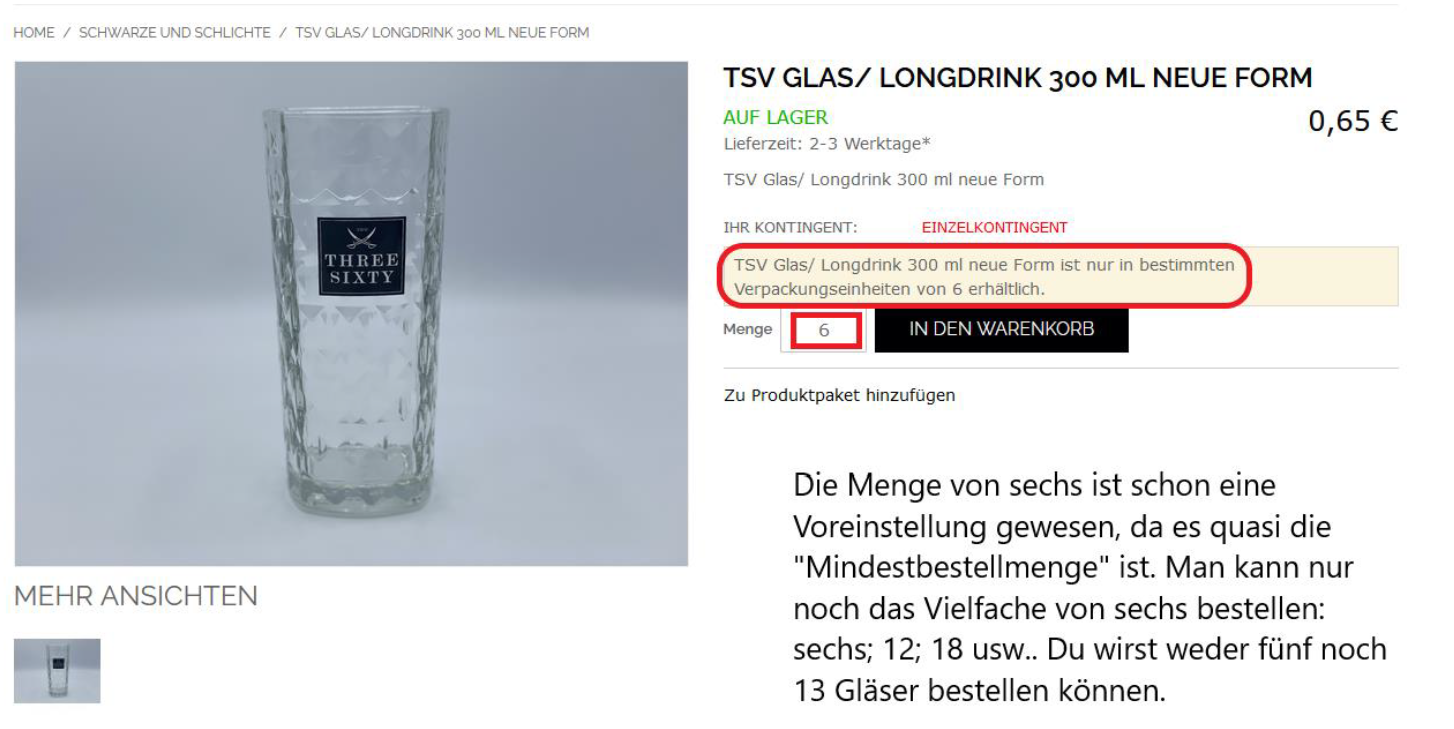Open the SCHWARZE UND SCHLICHTE breadcrumb category
The image size is (1454, 729).
tap(175, 33)
